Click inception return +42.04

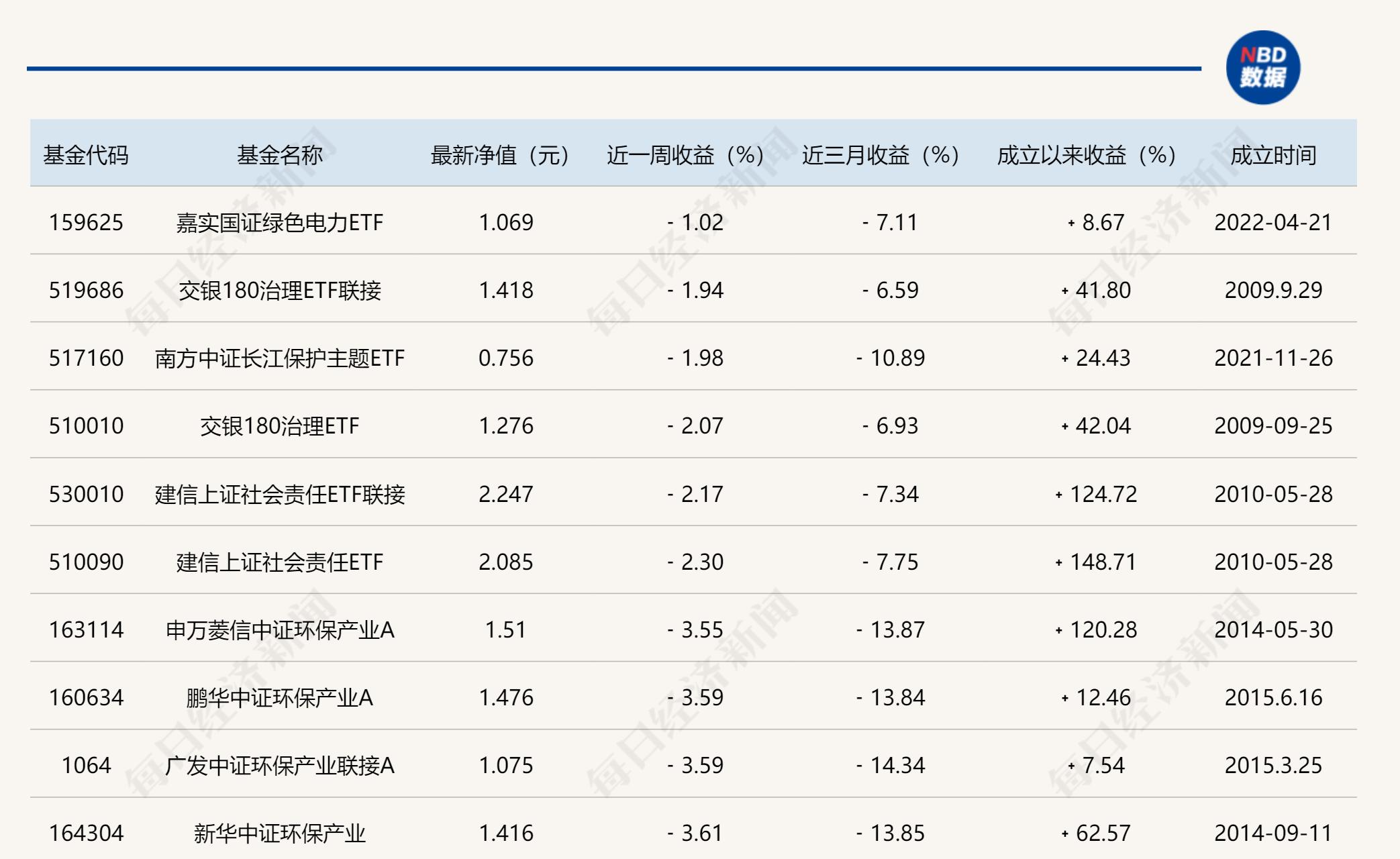(x=1096, y=425)
